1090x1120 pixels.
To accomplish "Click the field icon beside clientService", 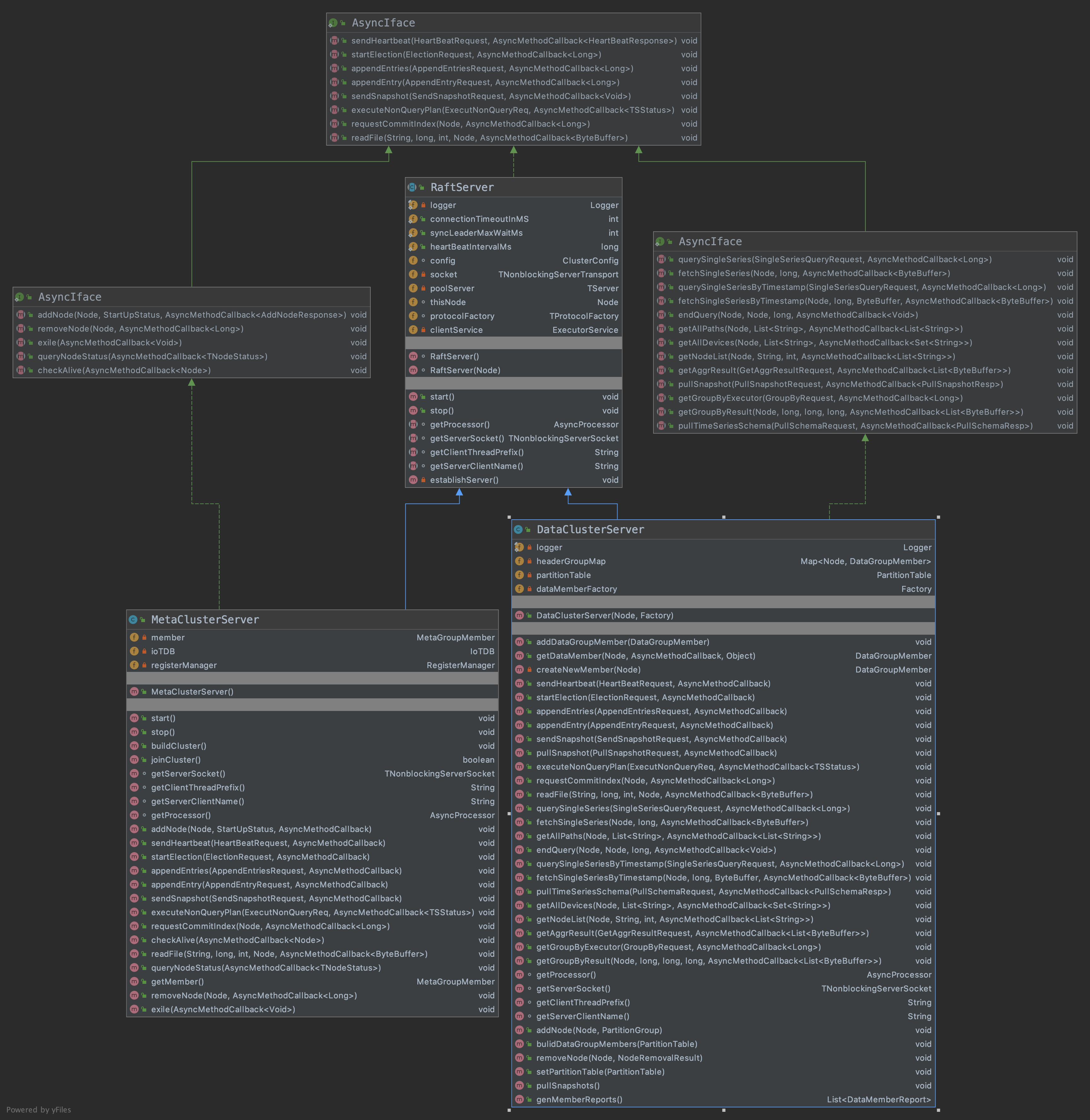I will coord(413,330).
